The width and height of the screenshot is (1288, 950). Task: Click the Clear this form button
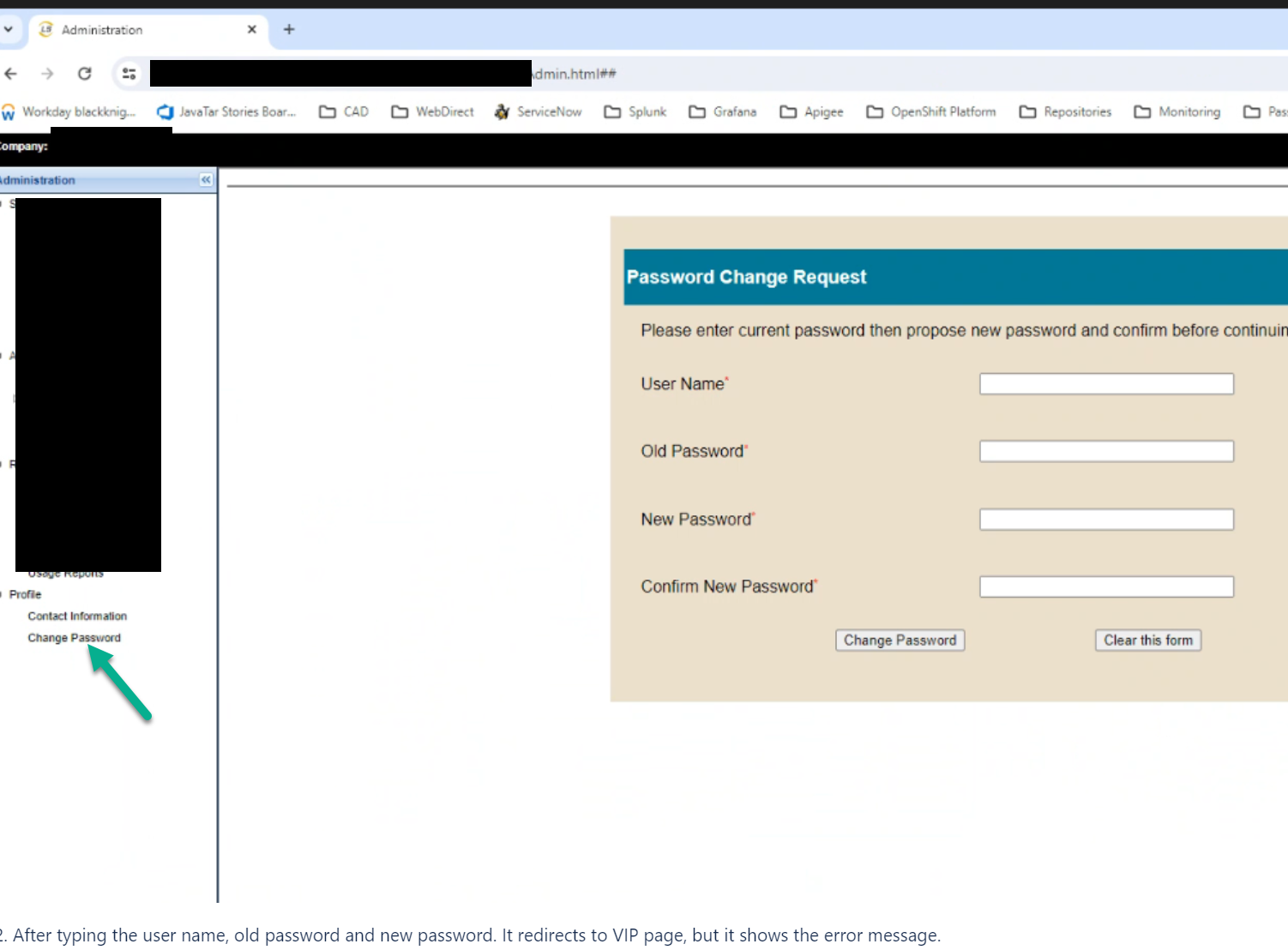tap(1148, 640)
